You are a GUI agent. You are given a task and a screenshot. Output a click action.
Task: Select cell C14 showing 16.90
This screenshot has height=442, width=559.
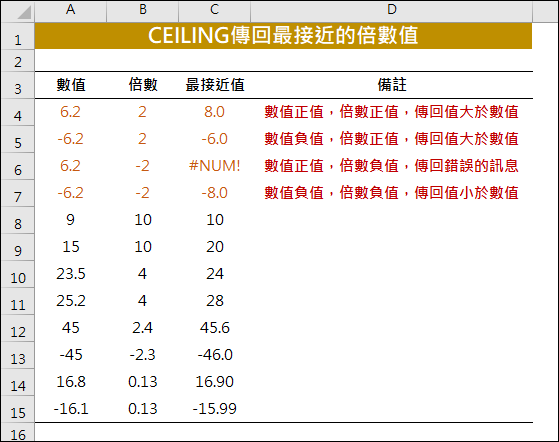tap(215, 382)
